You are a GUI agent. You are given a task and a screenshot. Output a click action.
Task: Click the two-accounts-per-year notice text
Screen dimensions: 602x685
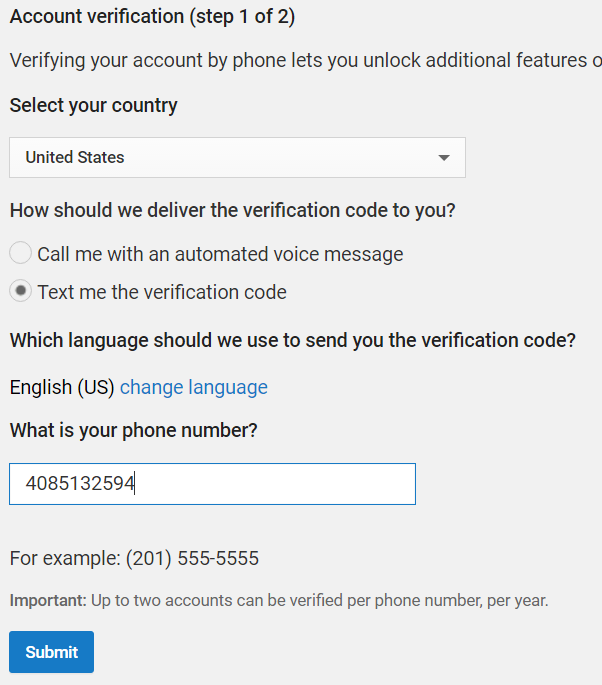[319, 601]
